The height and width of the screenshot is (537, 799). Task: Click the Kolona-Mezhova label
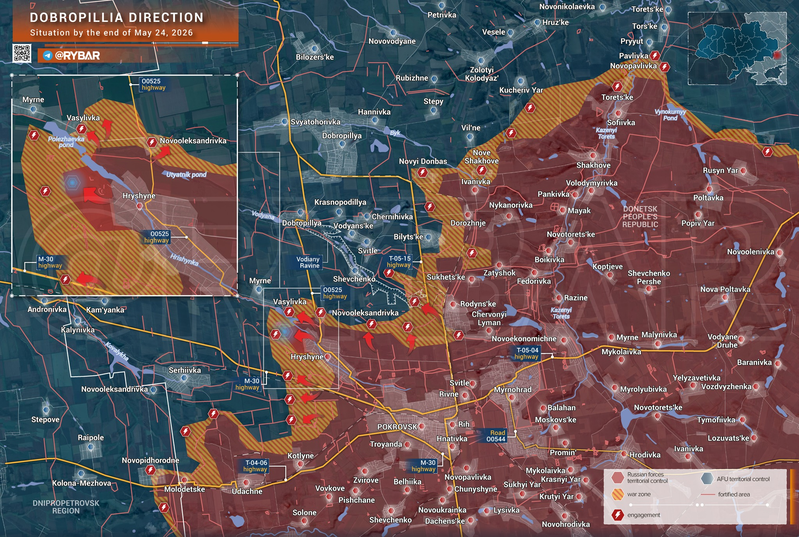tap(81, 483)
